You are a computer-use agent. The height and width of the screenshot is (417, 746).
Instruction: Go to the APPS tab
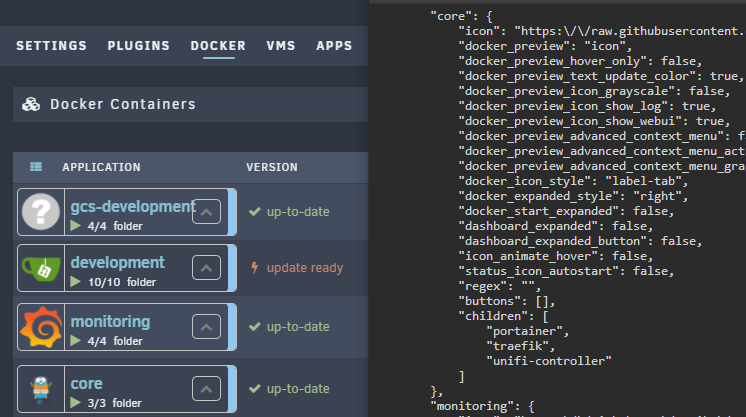[334, 46]
